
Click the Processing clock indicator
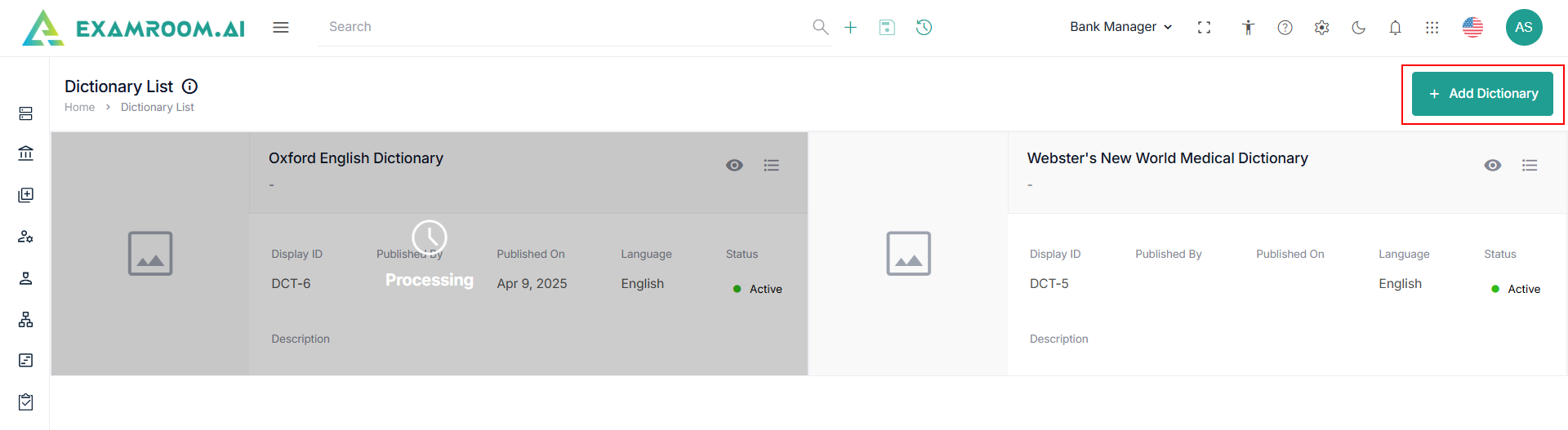click(430, 237)
